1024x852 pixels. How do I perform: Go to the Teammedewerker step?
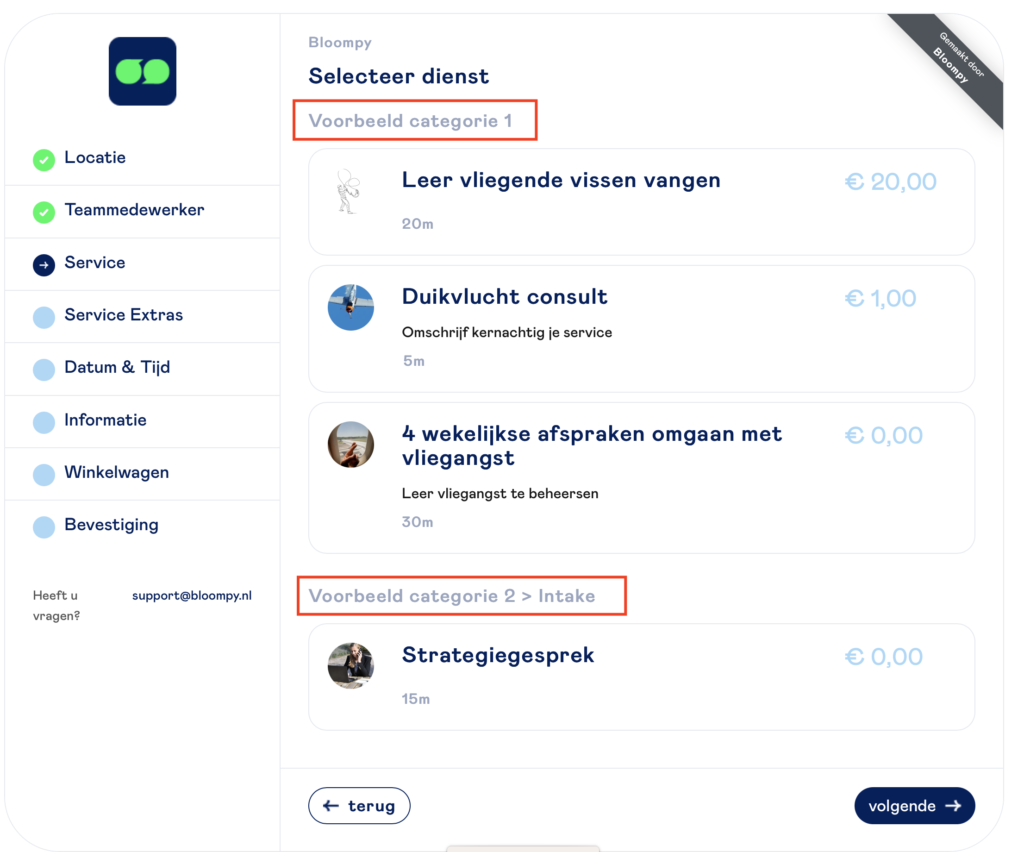pyautogui.click(x=134, y=210)
